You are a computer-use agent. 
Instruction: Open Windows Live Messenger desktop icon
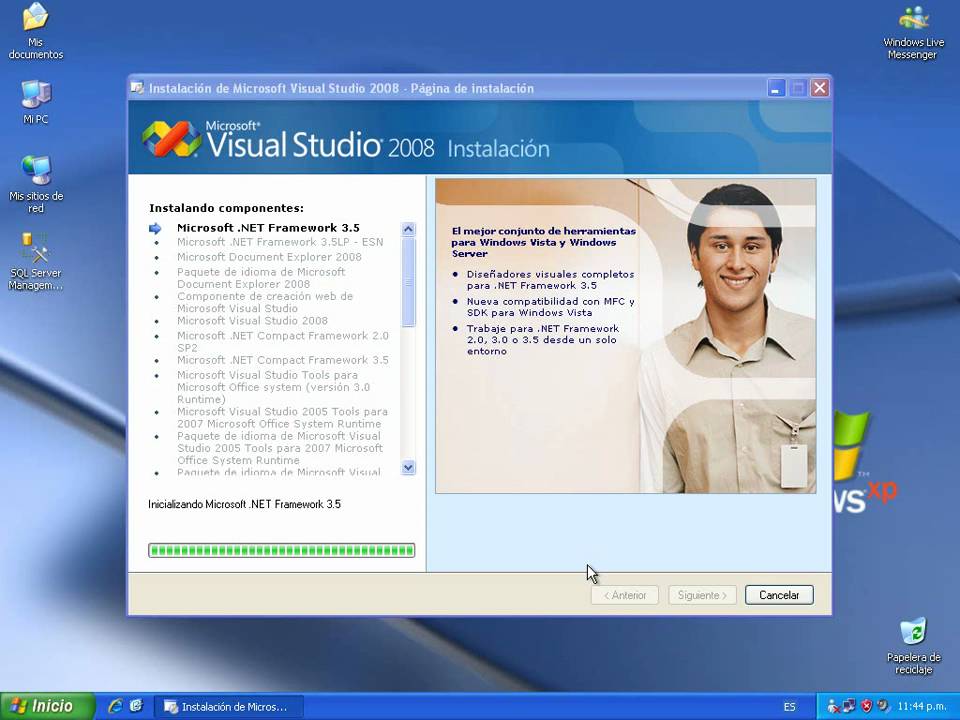(x=913, y=32)
